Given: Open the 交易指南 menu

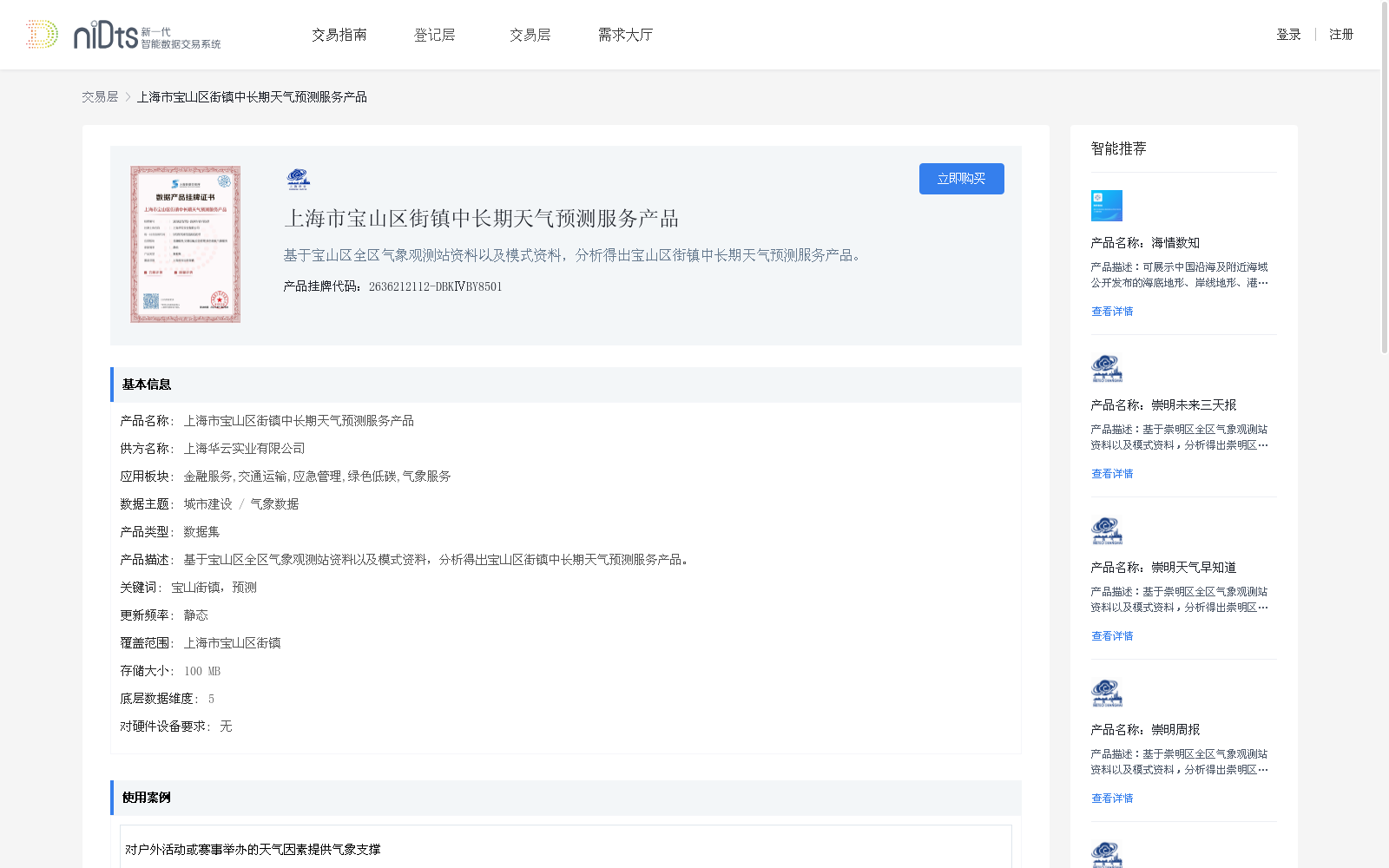Looking at the screenshot, I should 339,35.
